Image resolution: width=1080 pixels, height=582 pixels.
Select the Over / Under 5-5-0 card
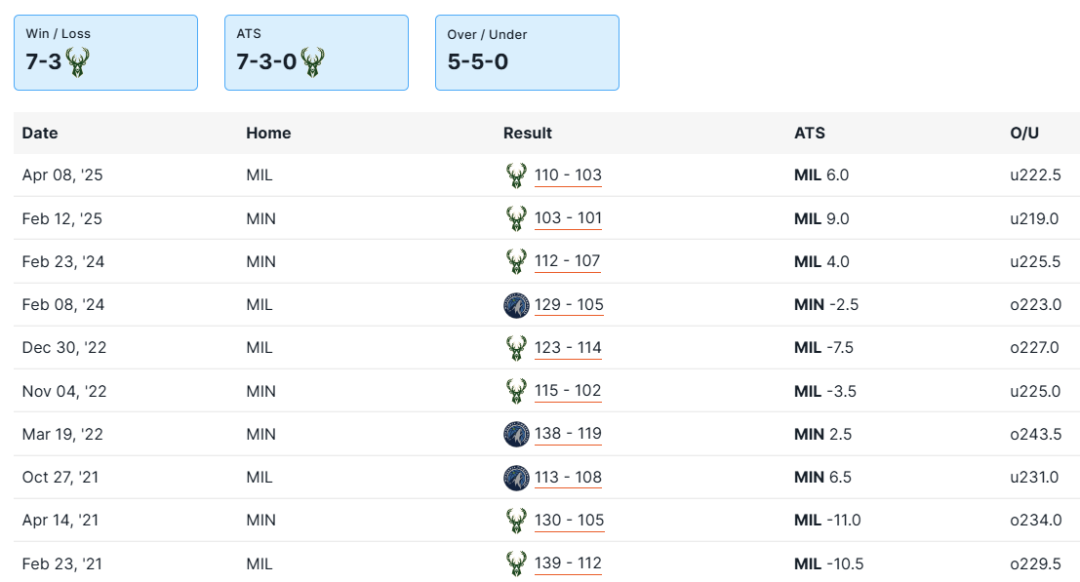click(x=526, y=52)
